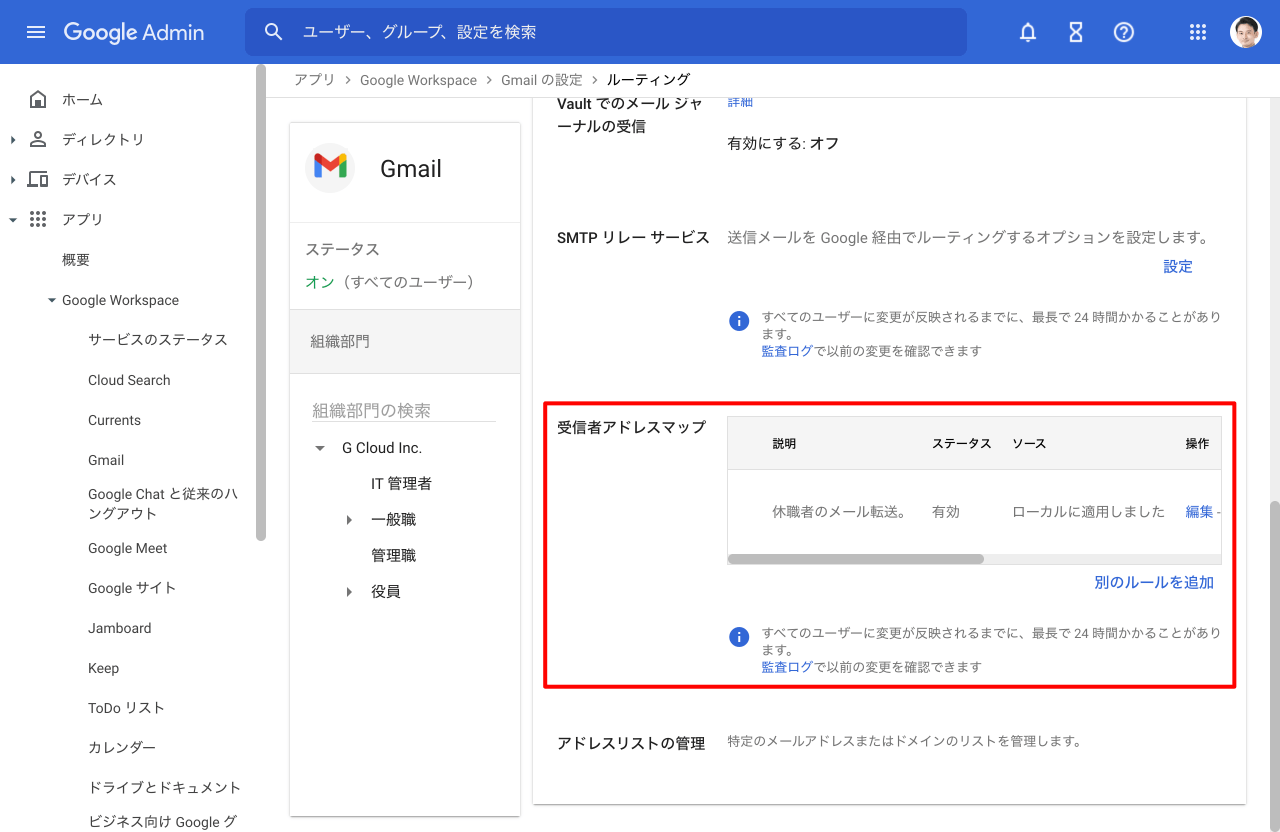The image size is (1280, 832).
Task: Click the Home house icon in the sidebar
Action: pyautogui.click(x=38, y=99)
